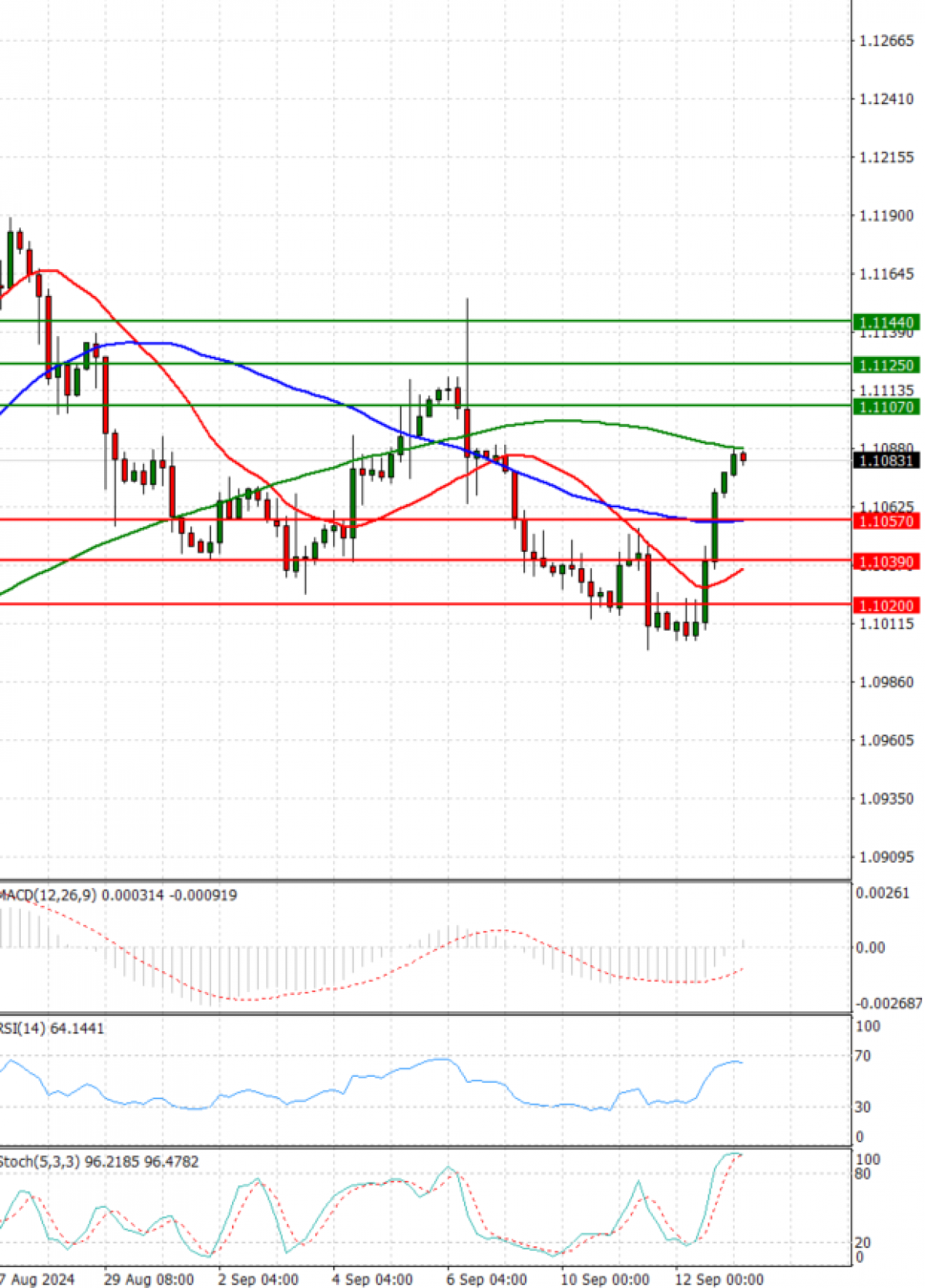This screenshot has height=1288, width=925.
Task: Click the current price label 1.10831
Action: [x=886, y=460]
